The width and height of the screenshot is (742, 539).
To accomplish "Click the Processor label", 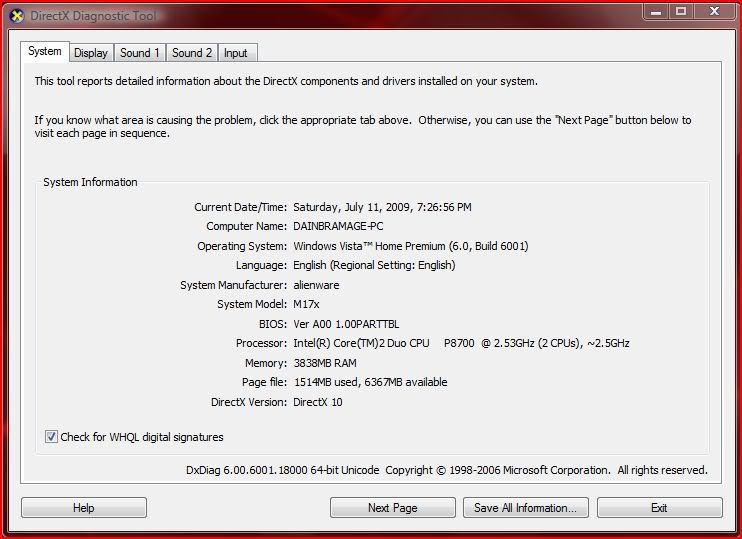I will coord(262,343).
